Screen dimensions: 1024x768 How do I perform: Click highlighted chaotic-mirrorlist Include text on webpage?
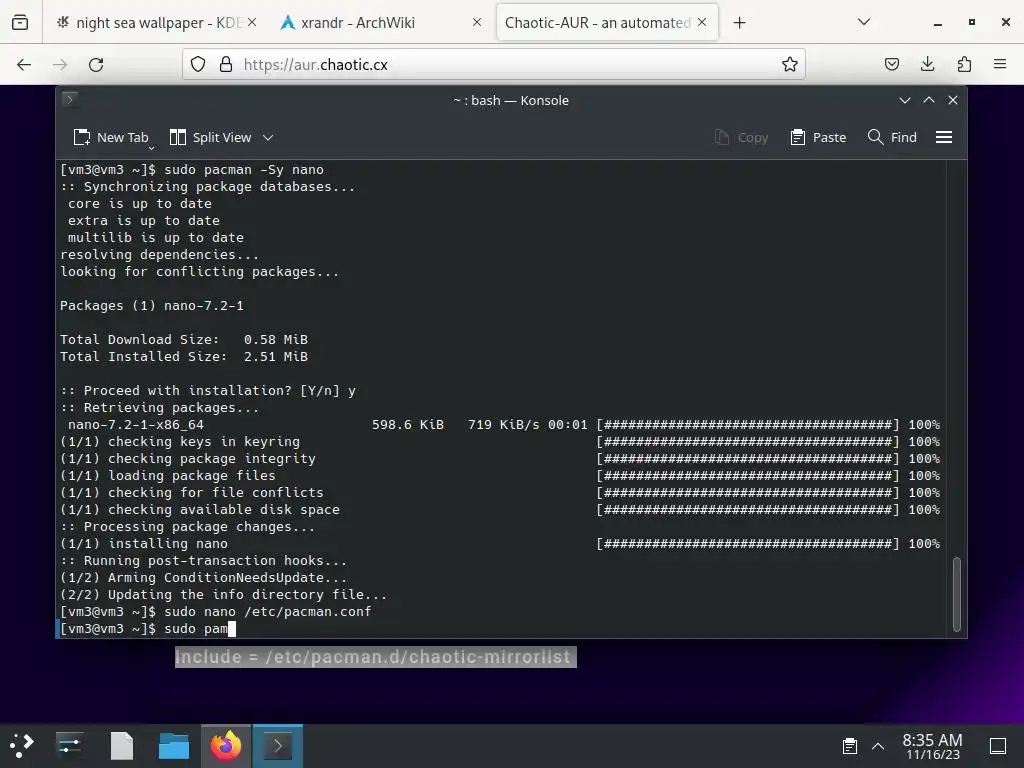click(x=376, y=657)
